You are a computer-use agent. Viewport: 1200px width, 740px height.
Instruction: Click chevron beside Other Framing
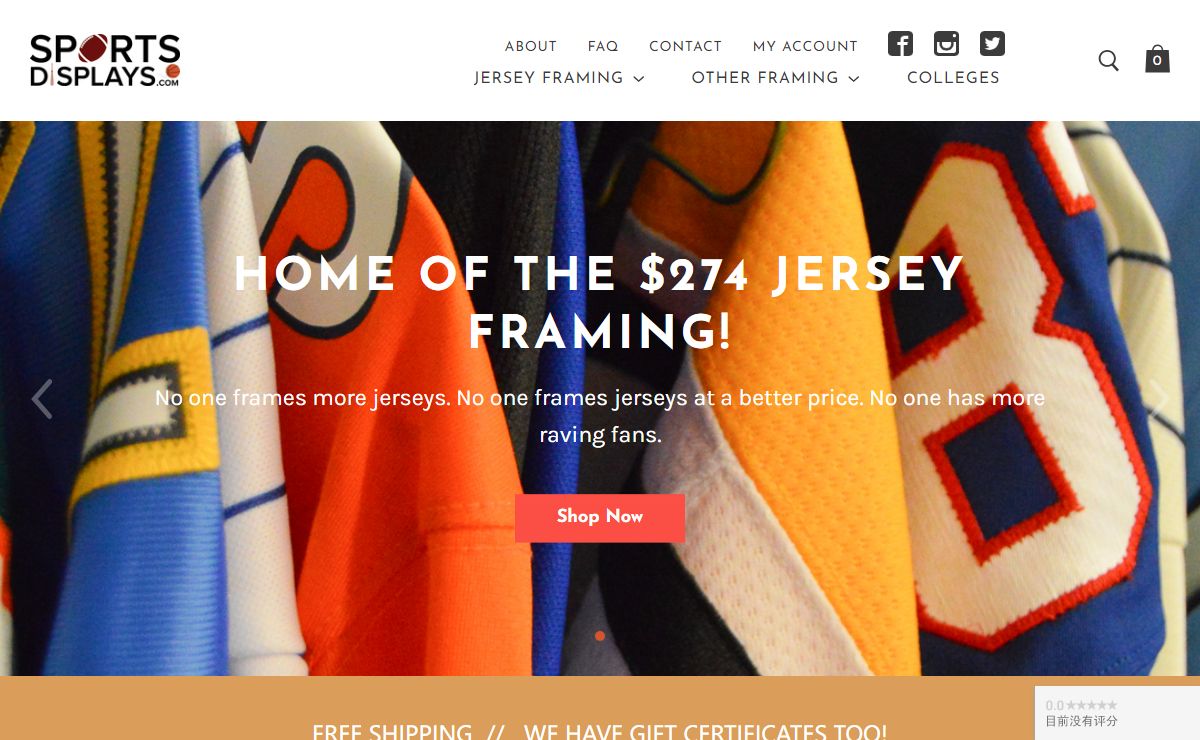click(x=854, y=79)
